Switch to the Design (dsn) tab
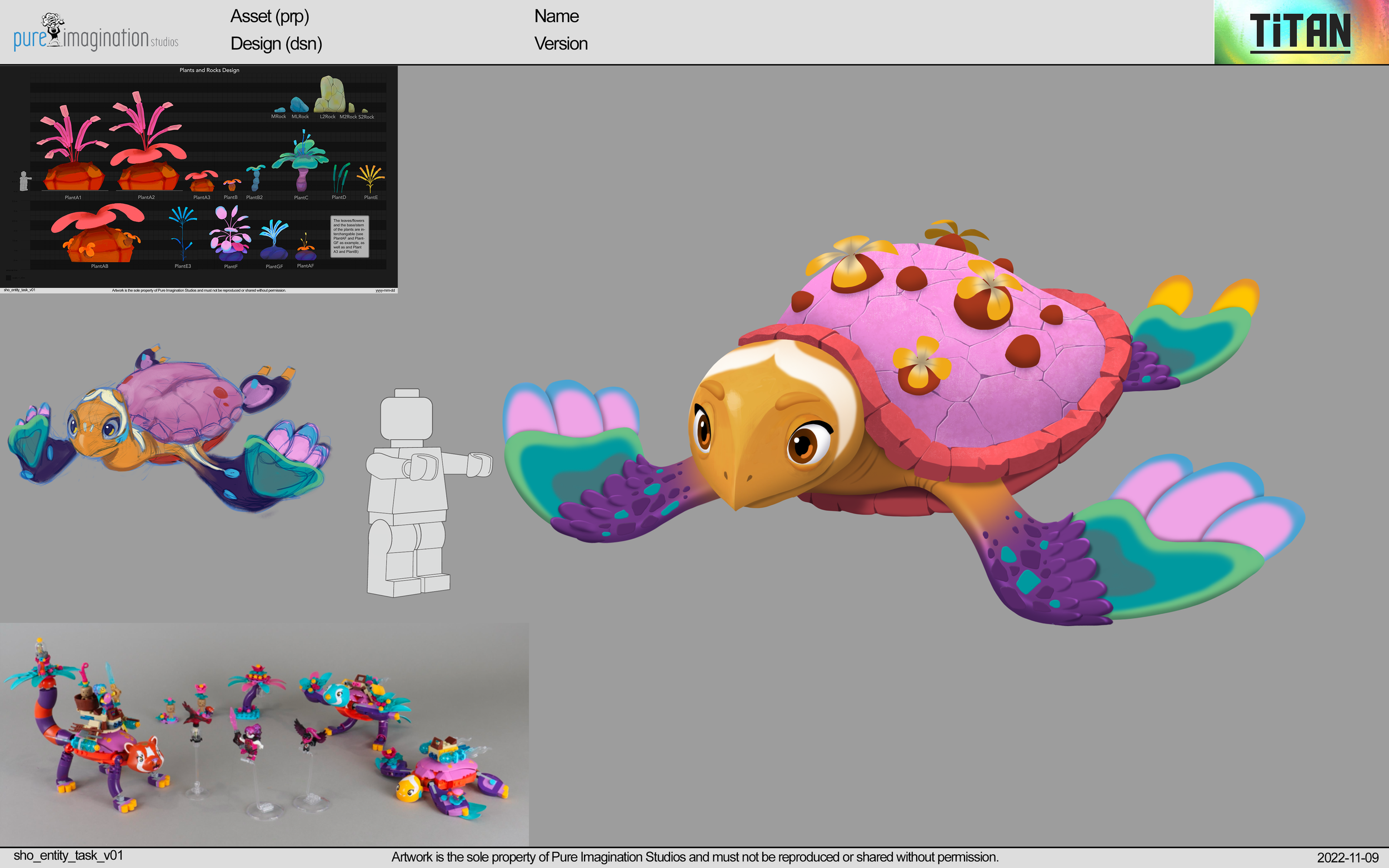Viewport: 1389px width, 868px height. click(276, 44)
